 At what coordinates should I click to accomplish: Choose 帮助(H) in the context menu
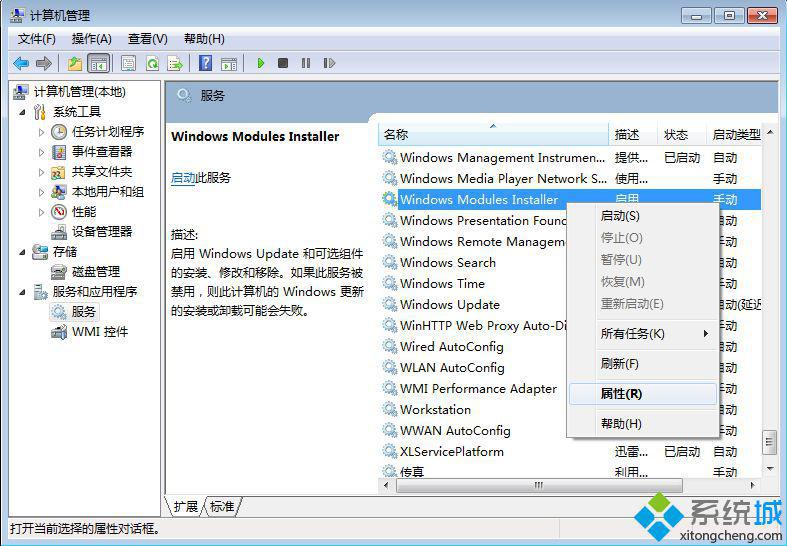pos(642,424)
